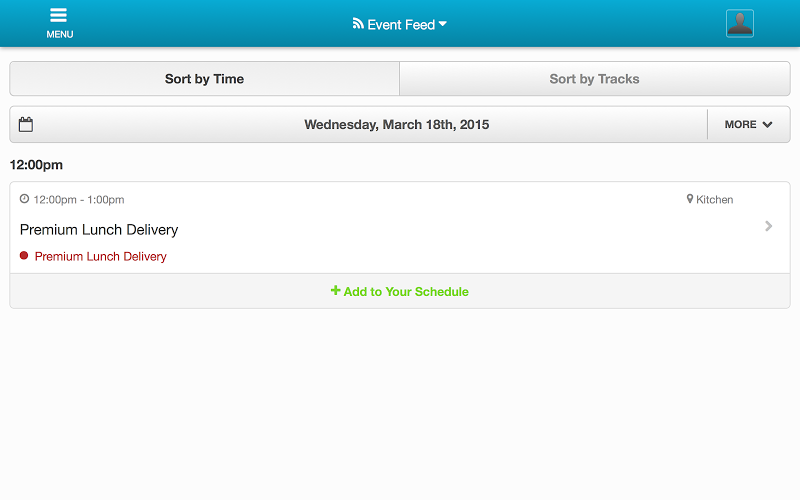This screenshot has width=800, height=500.
Task: Click the red track dot indicator
Action: pos(24,256)
